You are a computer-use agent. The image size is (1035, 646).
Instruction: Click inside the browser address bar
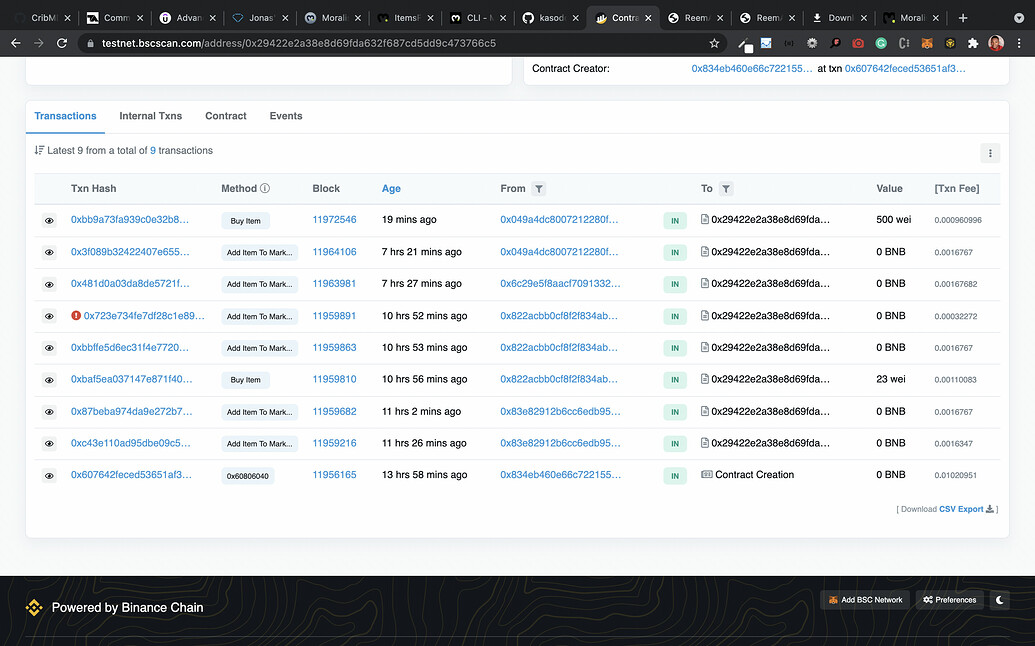point(400,43)
